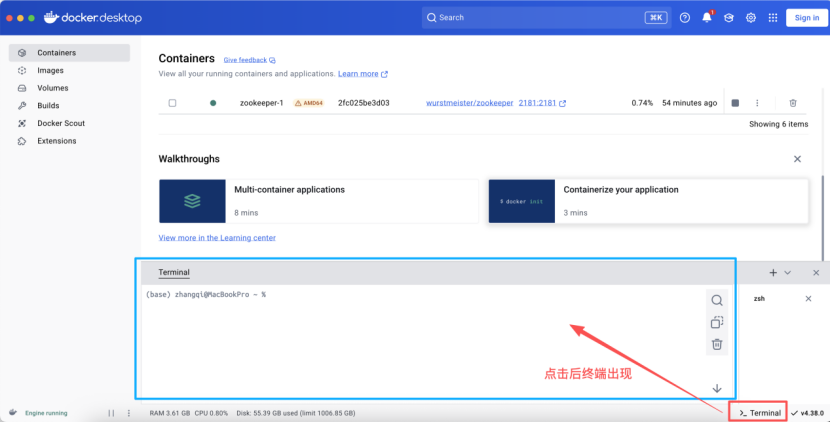Expand the new terminal dropdown chevron
The height and width of the screenshot is (422, 830).
click(788, 273)
